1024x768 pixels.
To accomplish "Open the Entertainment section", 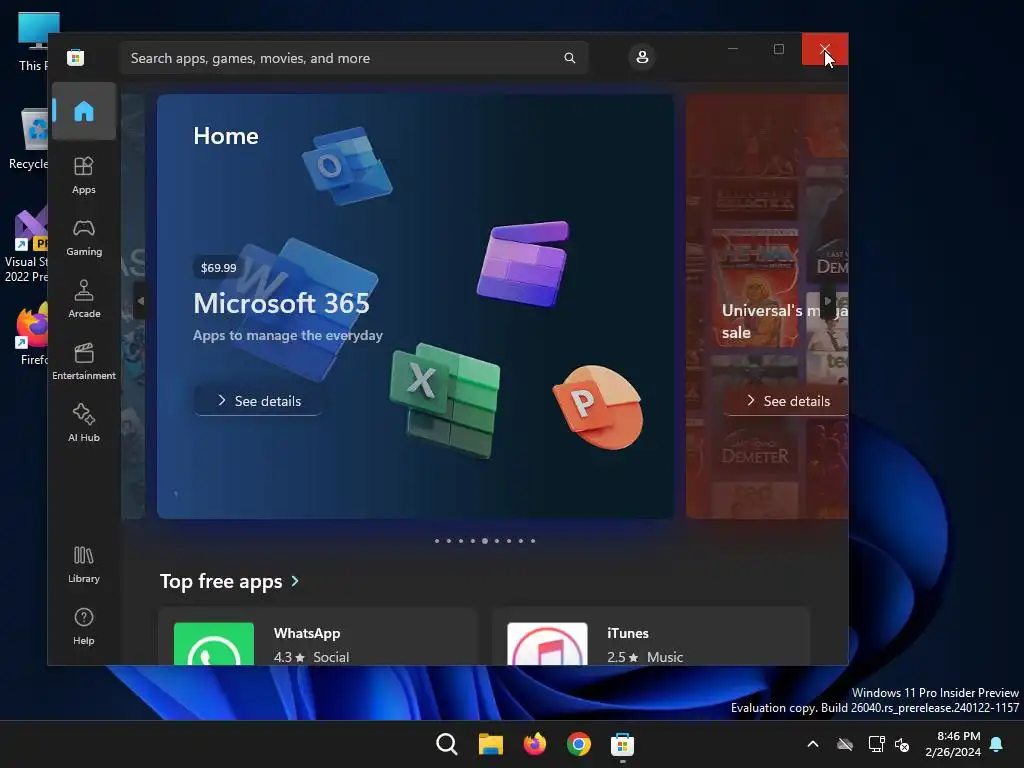I will point(84,361).
